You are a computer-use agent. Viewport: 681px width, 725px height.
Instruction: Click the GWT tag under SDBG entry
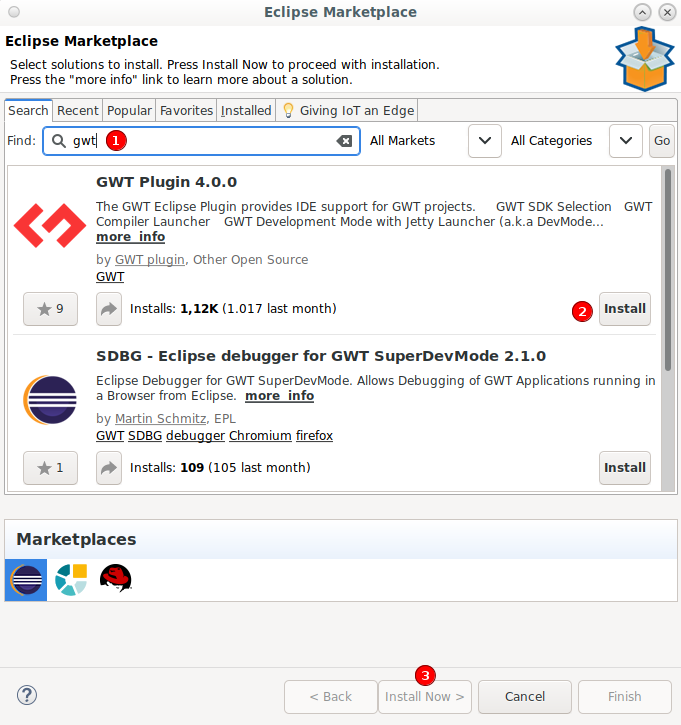[110, 436]
